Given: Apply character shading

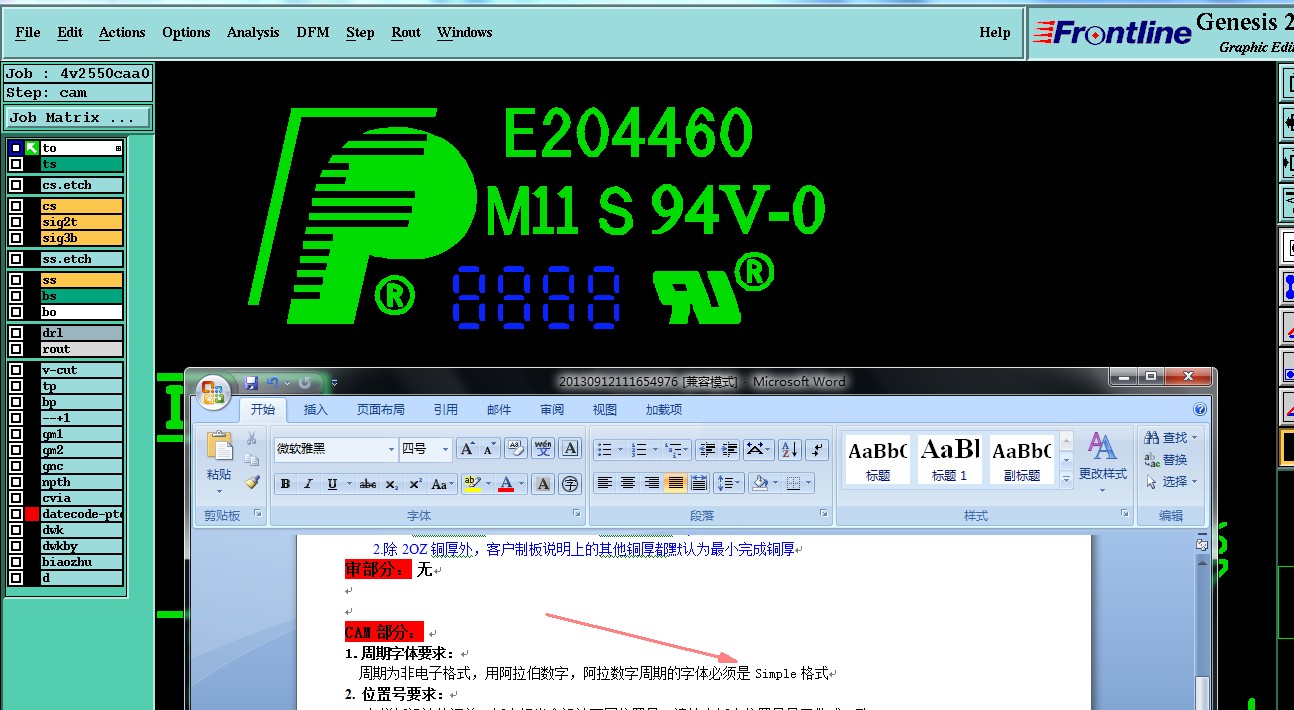Looking at the screenshot, I should 543,484.
